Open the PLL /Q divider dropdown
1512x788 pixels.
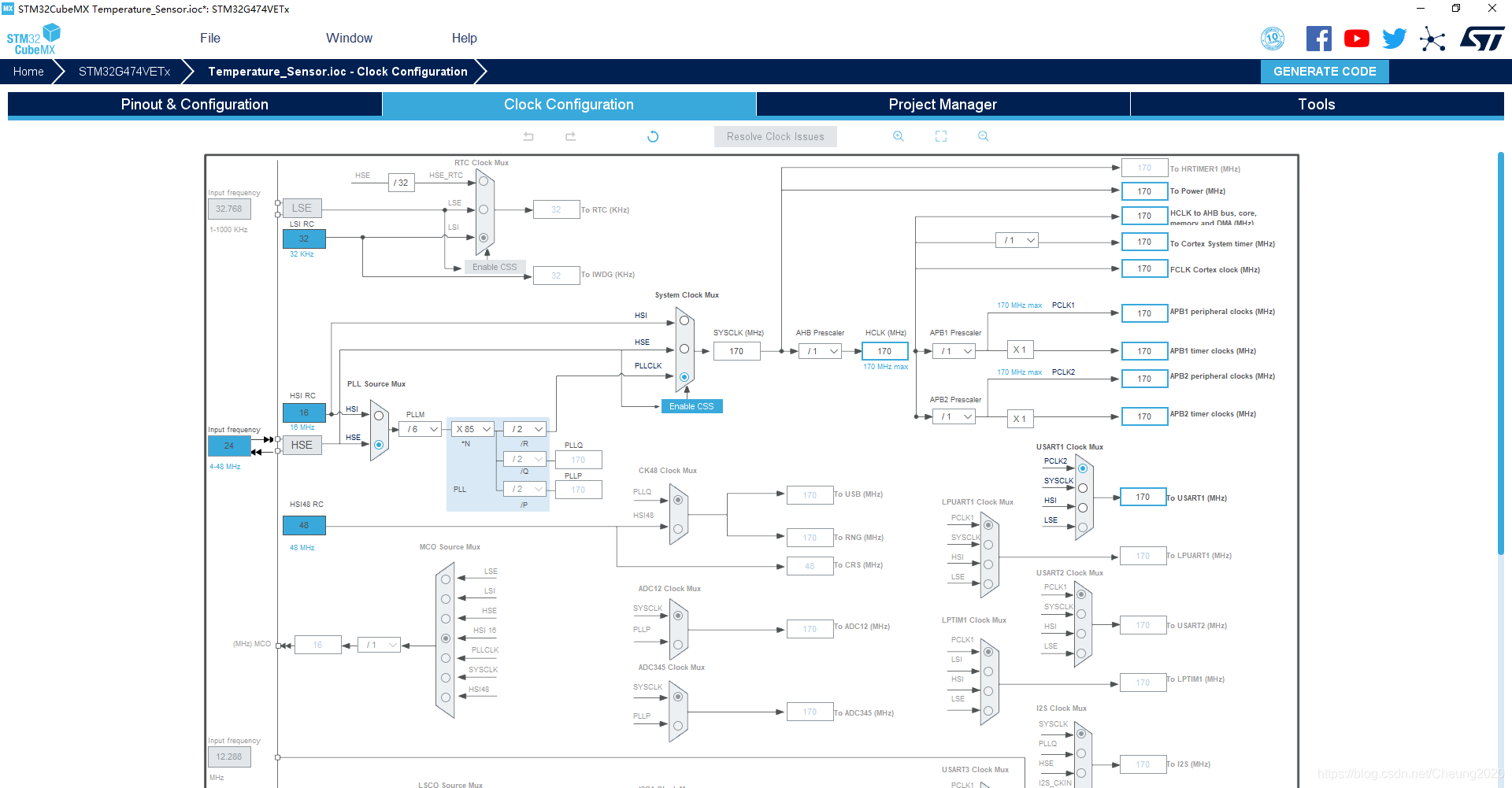(x=524, y=459)
